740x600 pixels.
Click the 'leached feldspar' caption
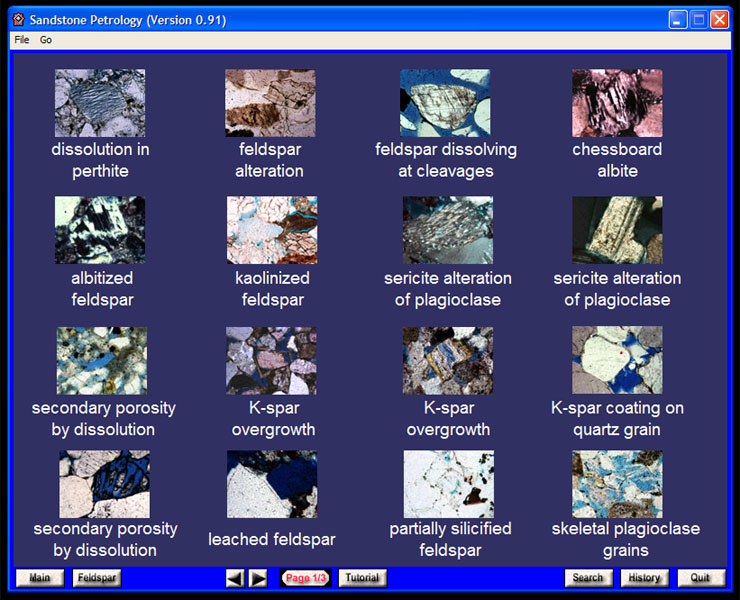[272, 539]
